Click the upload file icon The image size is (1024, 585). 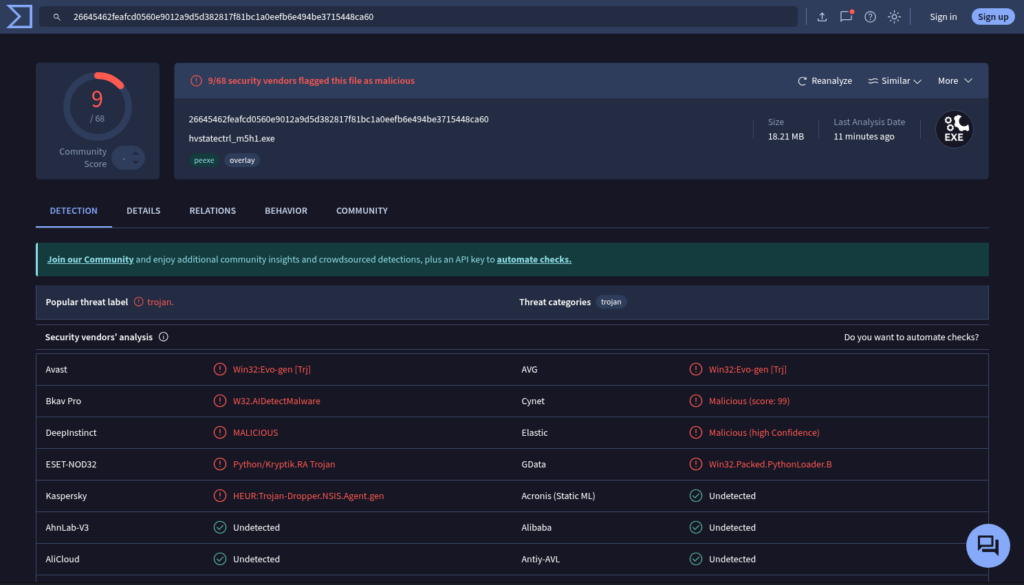pos(822,17)
